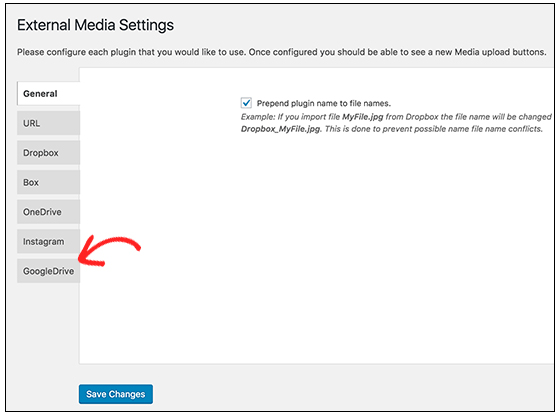Screen dimensions: 560x416
Task: Select the GoogleDrive tab
Action: (x=48, y=271)
